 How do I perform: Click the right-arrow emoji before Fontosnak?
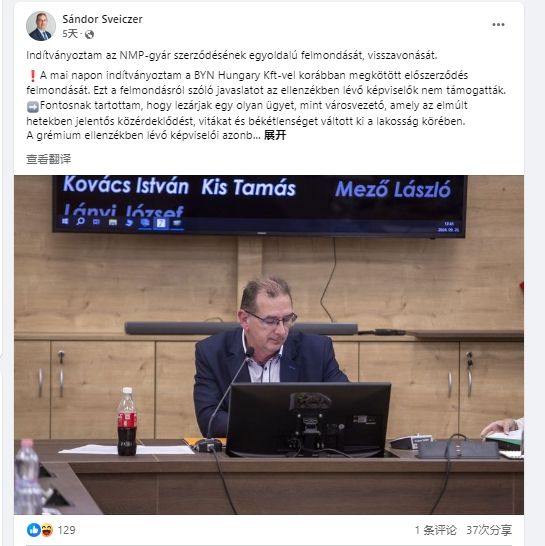point(33,106)
